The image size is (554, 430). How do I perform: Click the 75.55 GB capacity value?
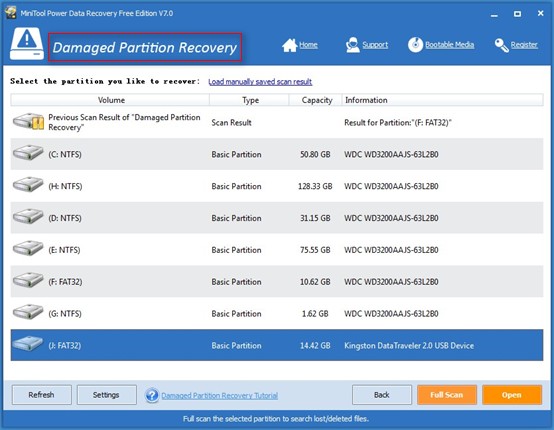point(315,250)
